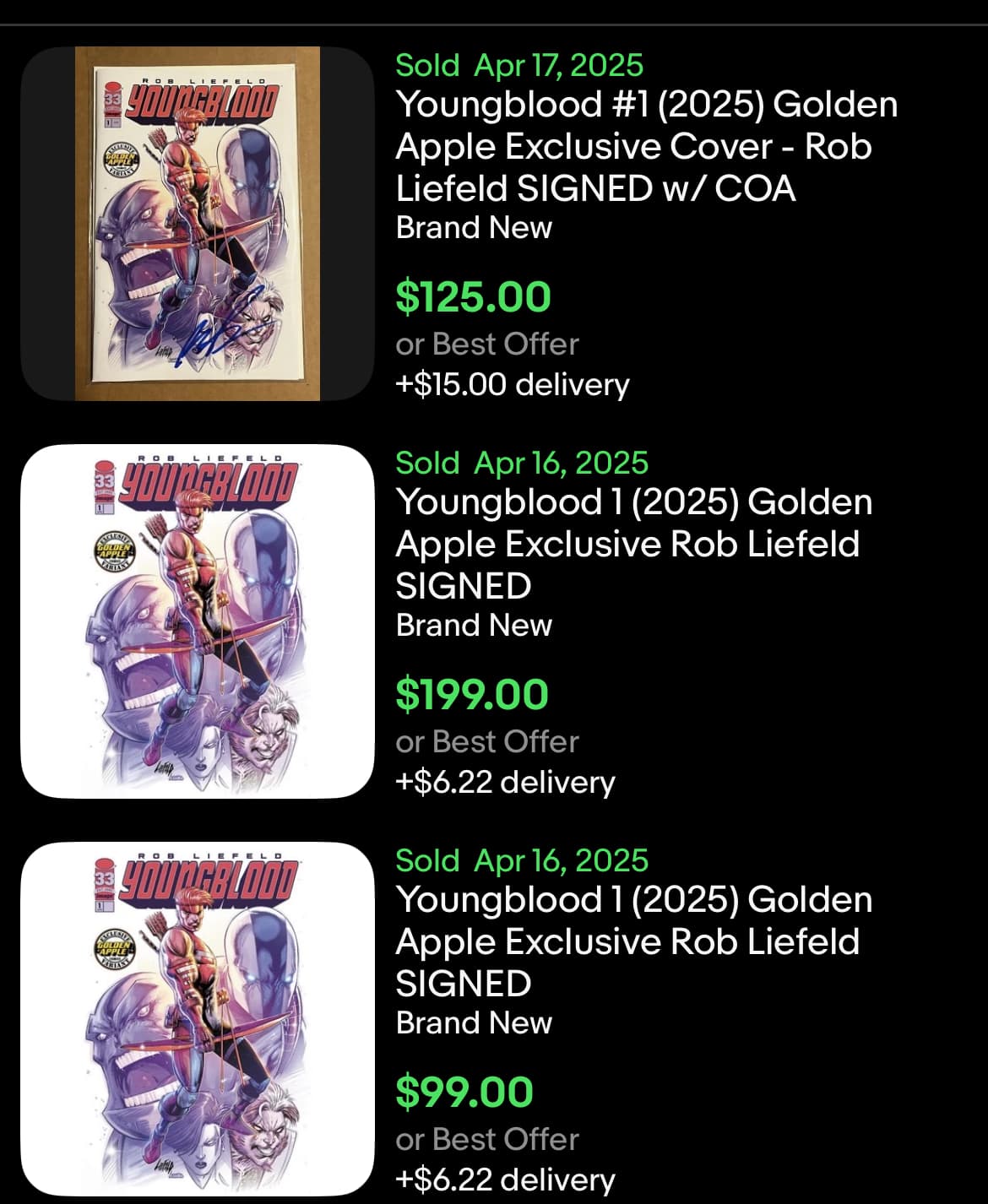Open the cover thumbnail of the $99.00 listing
This screenshot has width=988, height=1204.
pos(198,1018)
